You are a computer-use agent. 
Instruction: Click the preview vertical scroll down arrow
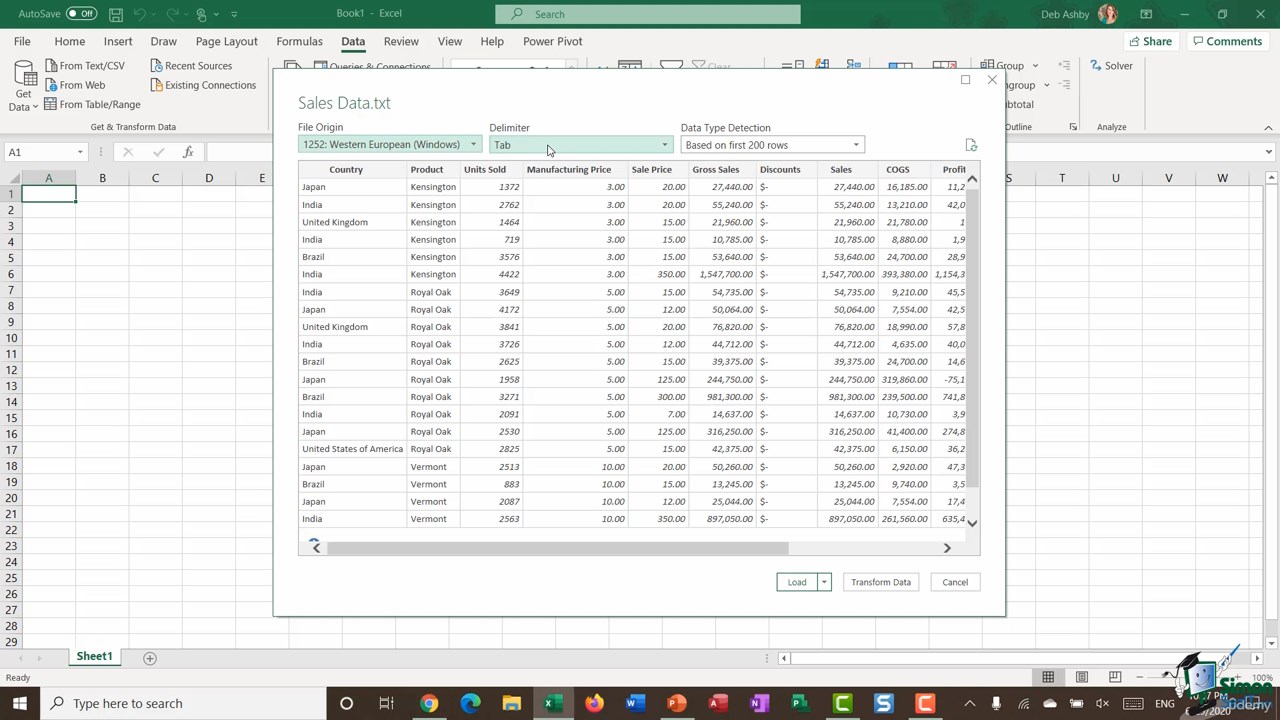pos(972,523)
